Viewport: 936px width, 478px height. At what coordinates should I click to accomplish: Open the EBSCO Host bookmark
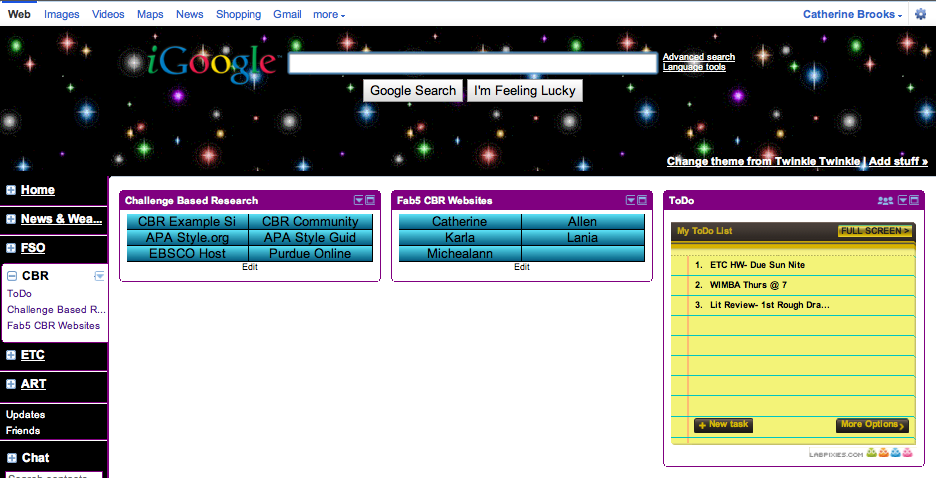(x=187, y=254)
